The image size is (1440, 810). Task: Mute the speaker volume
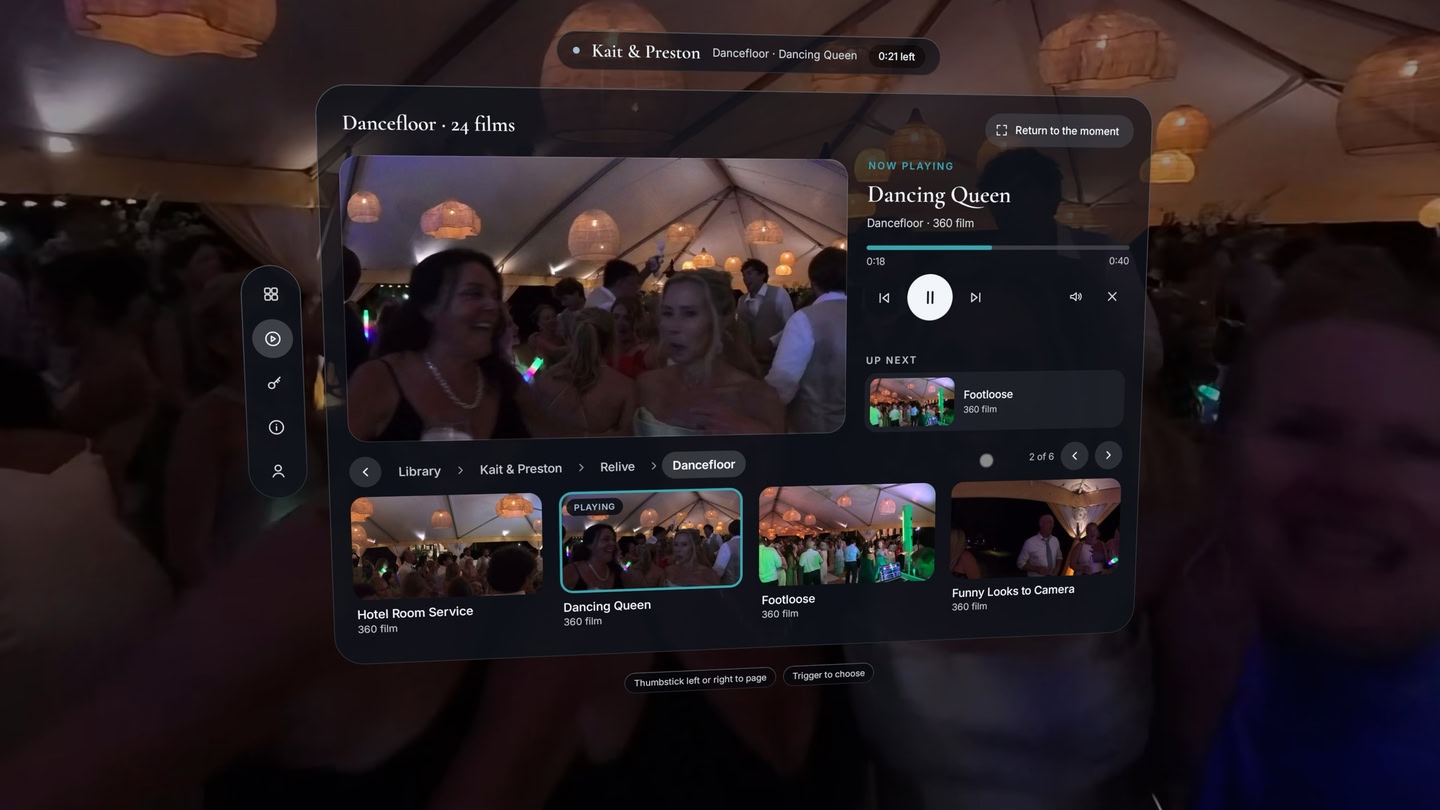point(1076,297)
